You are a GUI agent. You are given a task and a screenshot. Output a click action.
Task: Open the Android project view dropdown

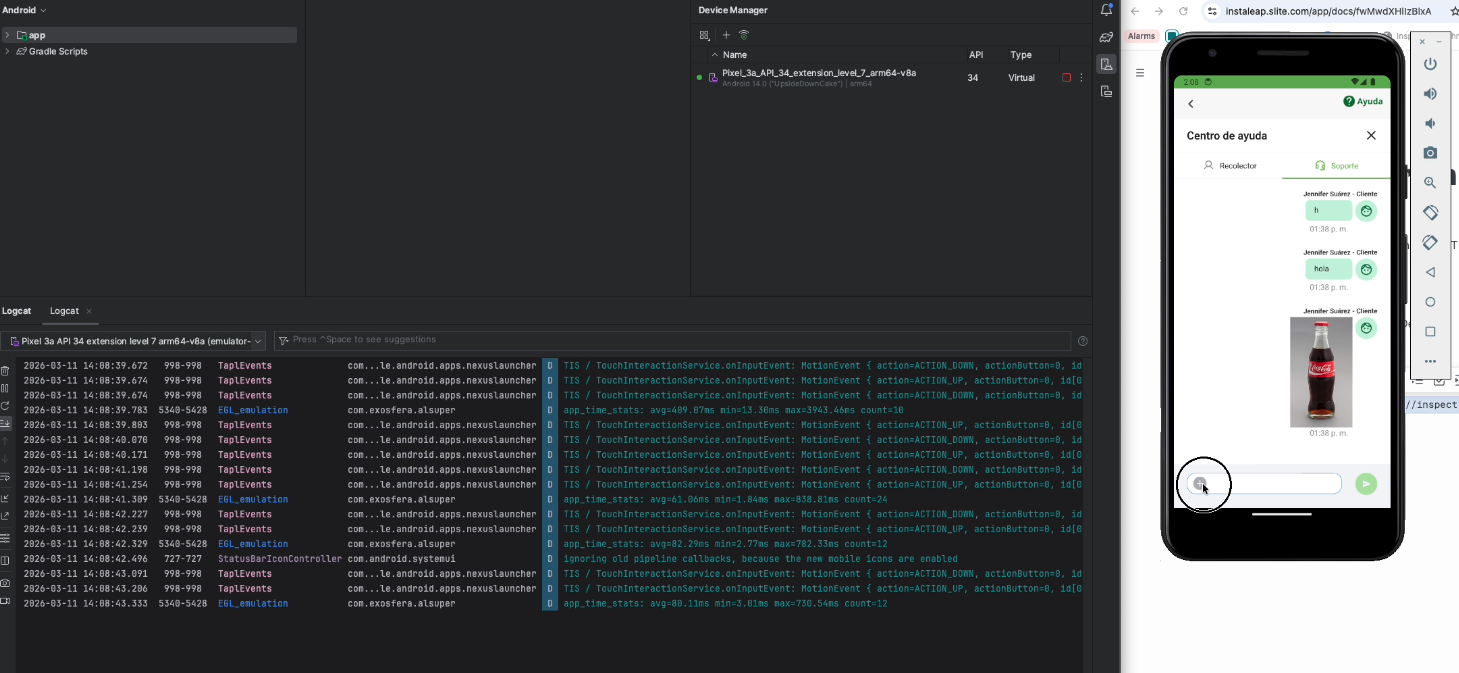coord(24,10)
